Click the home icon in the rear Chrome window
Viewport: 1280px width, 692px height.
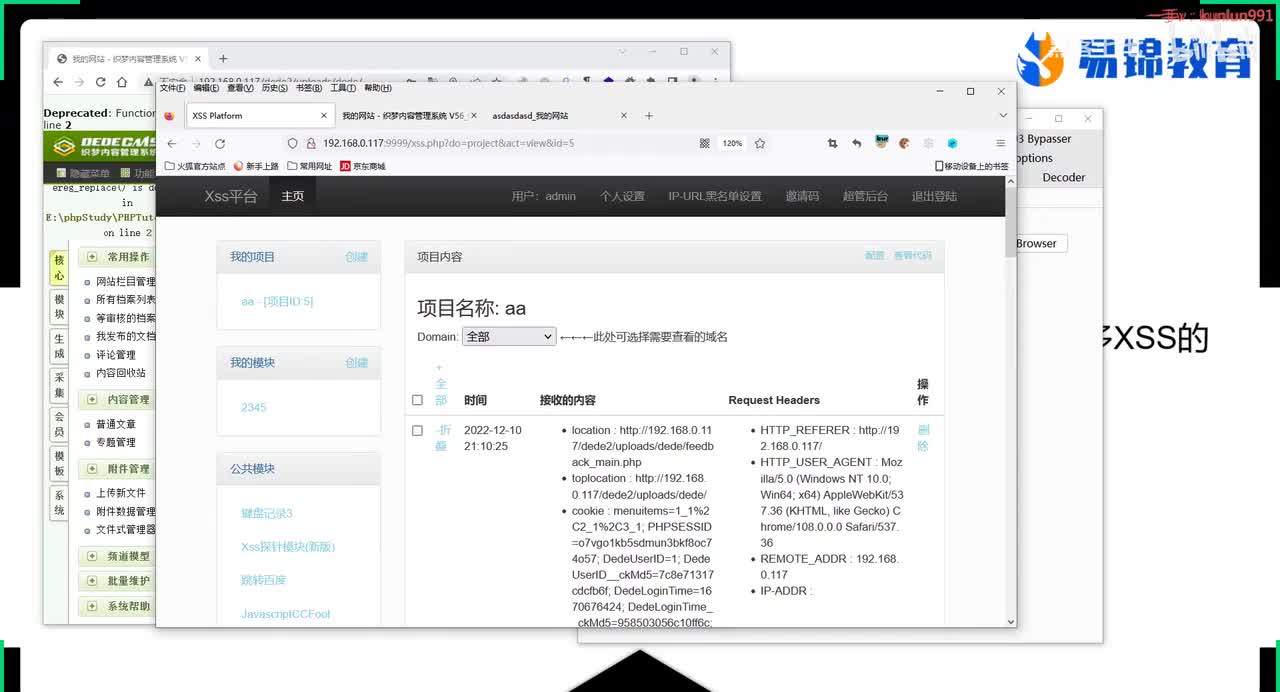pos(122,82)
